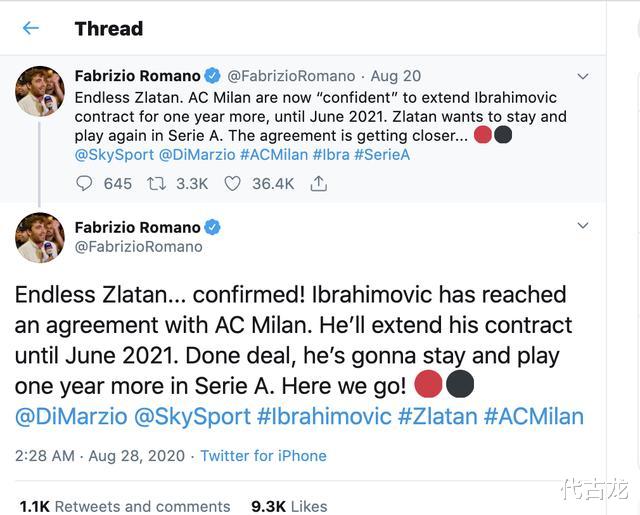Open the Twitter for iPhone source link
This screenshot has width=640, height=515.
point(263,455)
